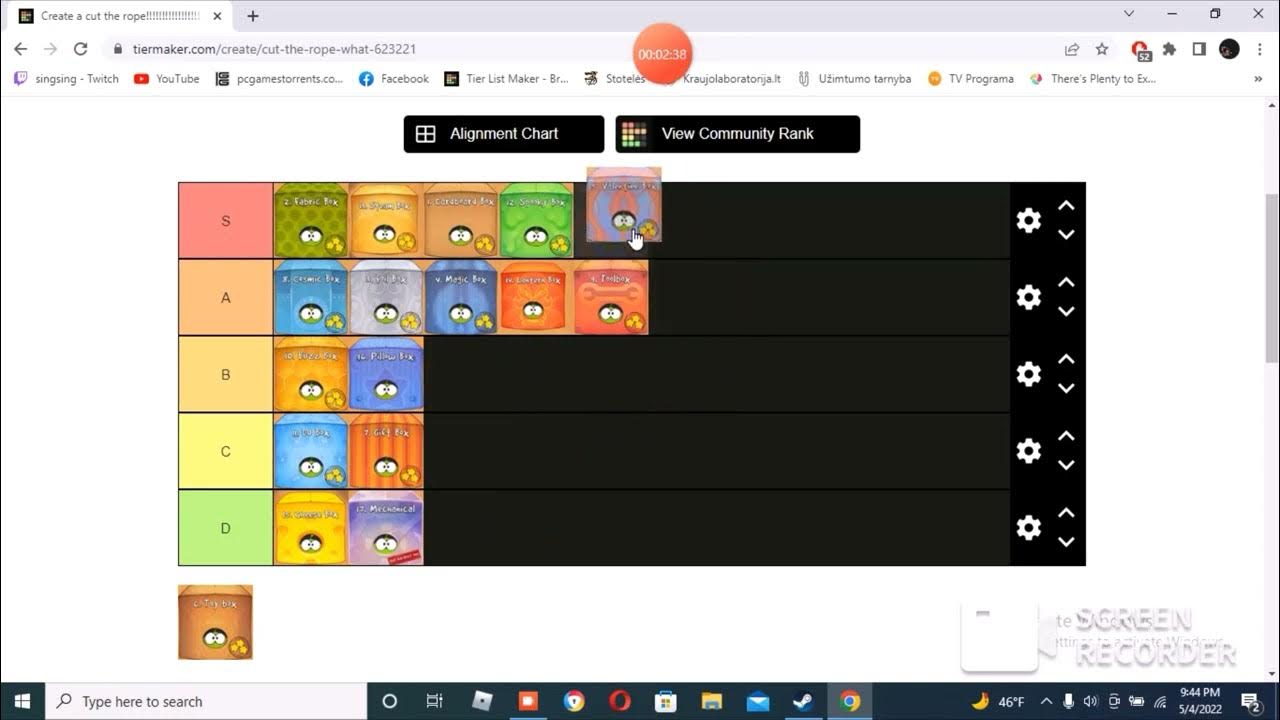Open the notification center icon

[1250, 701]
